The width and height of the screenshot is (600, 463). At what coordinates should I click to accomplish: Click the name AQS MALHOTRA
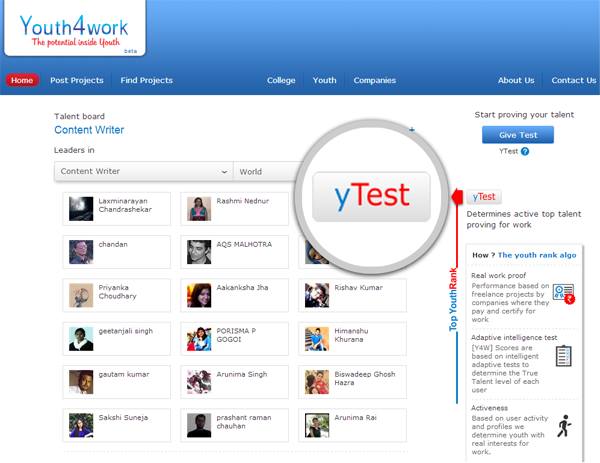coord(244,244)
